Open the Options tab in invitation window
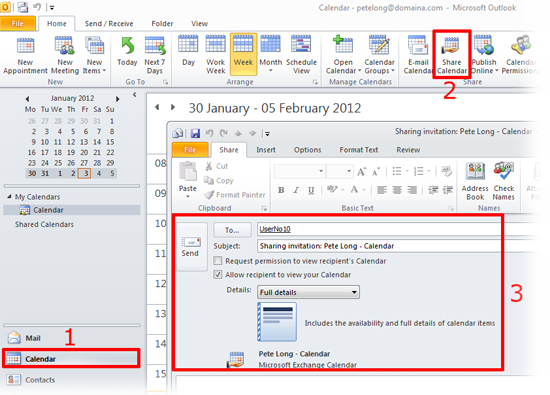550x395 pixels. point(307,150)
